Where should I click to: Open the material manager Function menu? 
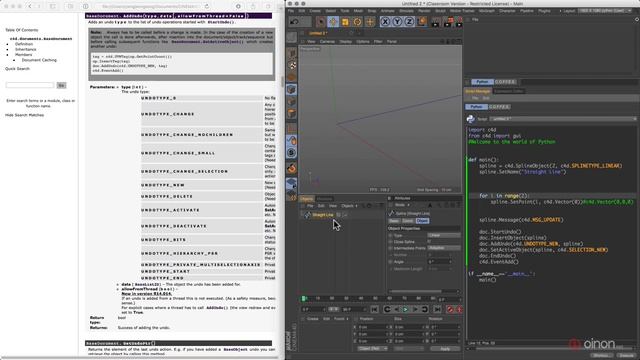click(340, 319)
